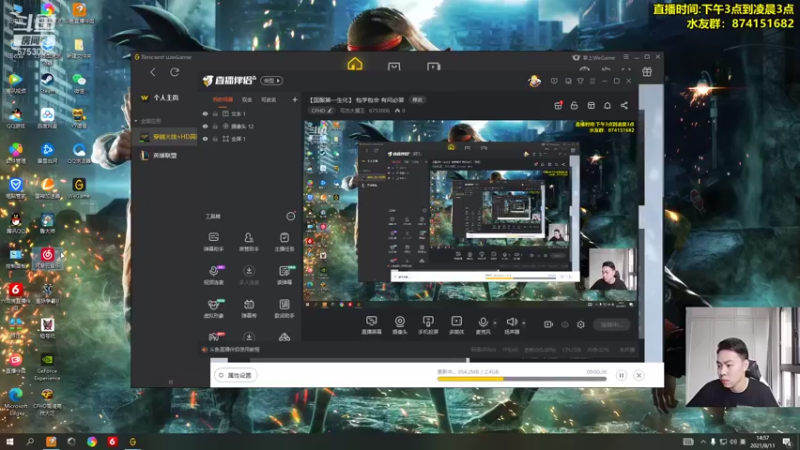Open the WeGame home tab icon
This screenshot has height=450, width=800.
[355, 64]
